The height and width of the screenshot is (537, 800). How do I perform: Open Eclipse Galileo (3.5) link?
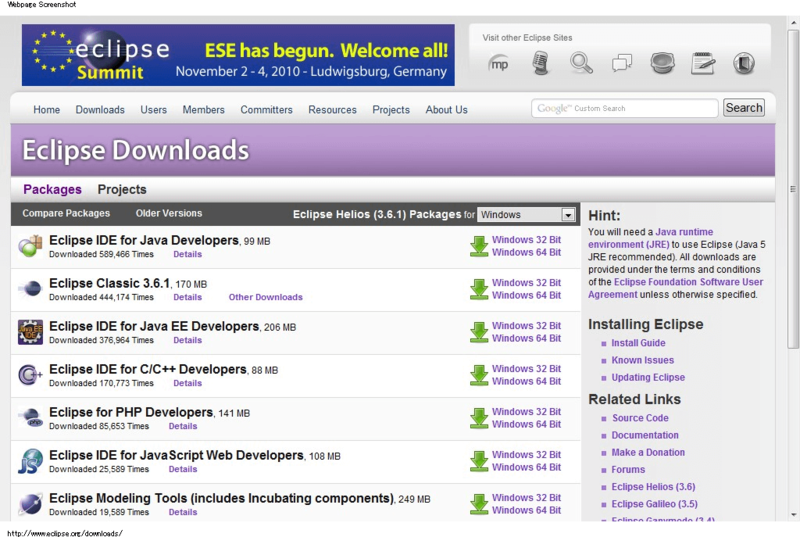(655, 504)
